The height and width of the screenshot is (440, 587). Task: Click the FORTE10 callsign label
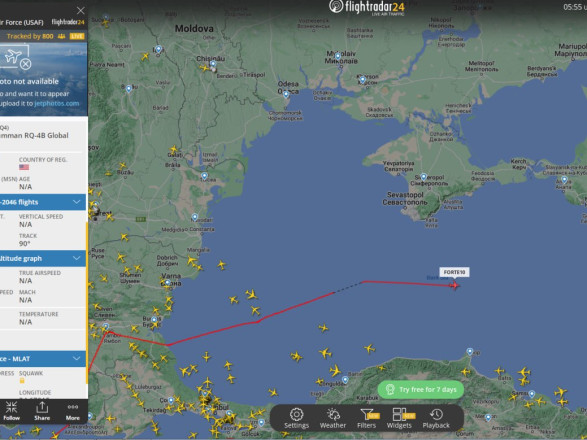click(454, 272)
